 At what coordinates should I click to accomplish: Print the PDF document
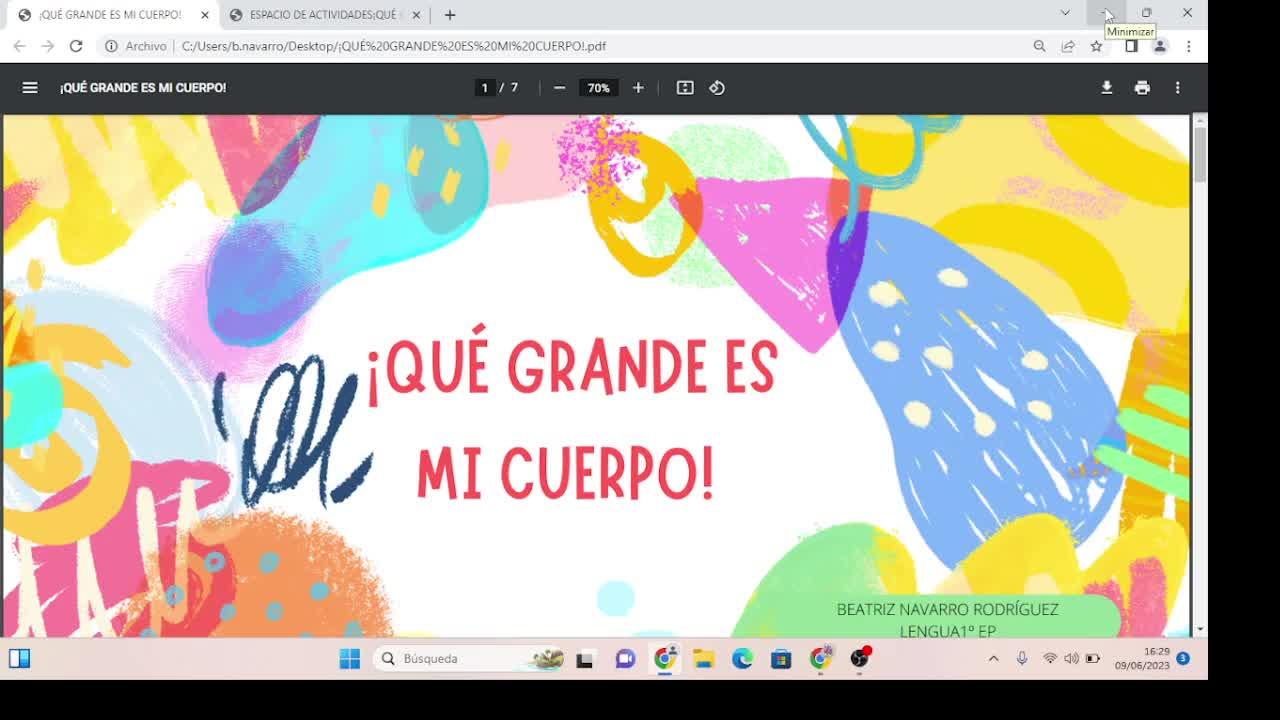coord(1142,88)
